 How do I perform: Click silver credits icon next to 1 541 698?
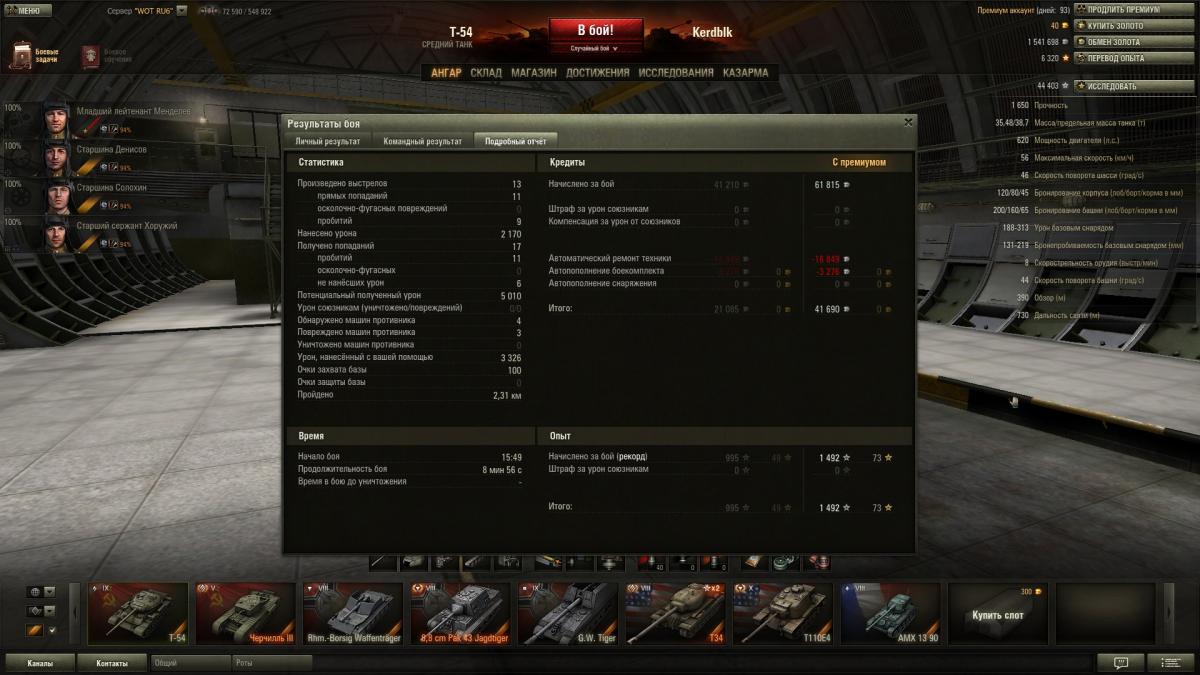pos(1066,42)
